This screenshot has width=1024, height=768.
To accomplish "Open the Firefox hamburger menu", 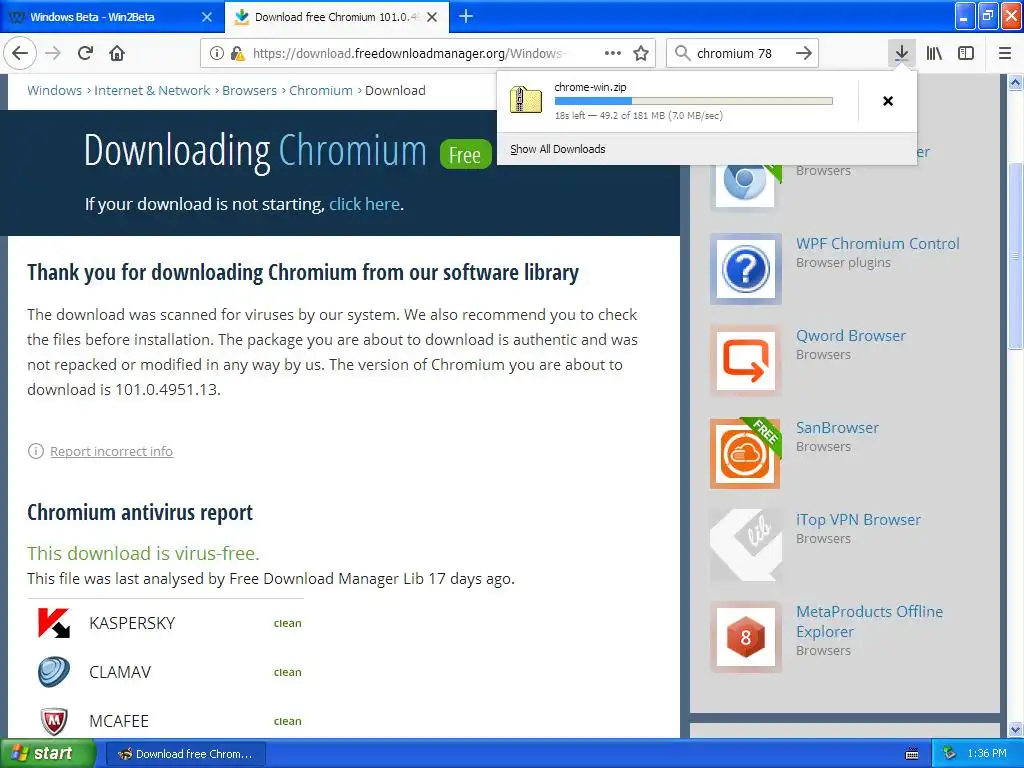I will click(x=1005, y=54).
